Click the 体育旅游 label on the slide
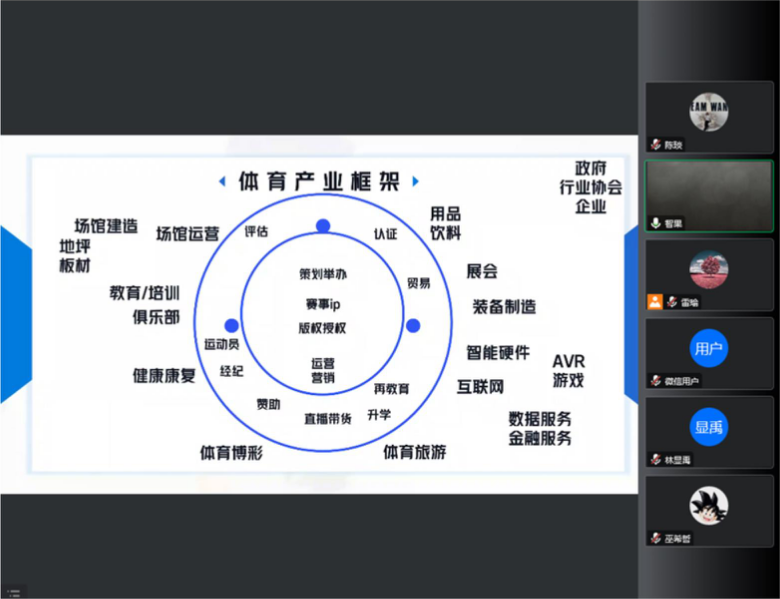The image size is (780, 599). click(x=415, y=452)
